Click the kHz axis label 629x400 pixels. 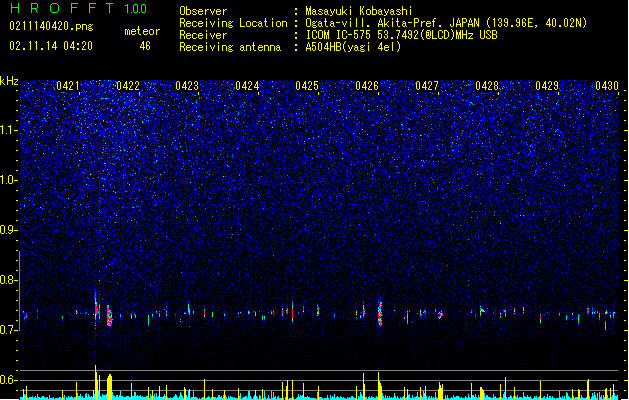click(9, 81)
